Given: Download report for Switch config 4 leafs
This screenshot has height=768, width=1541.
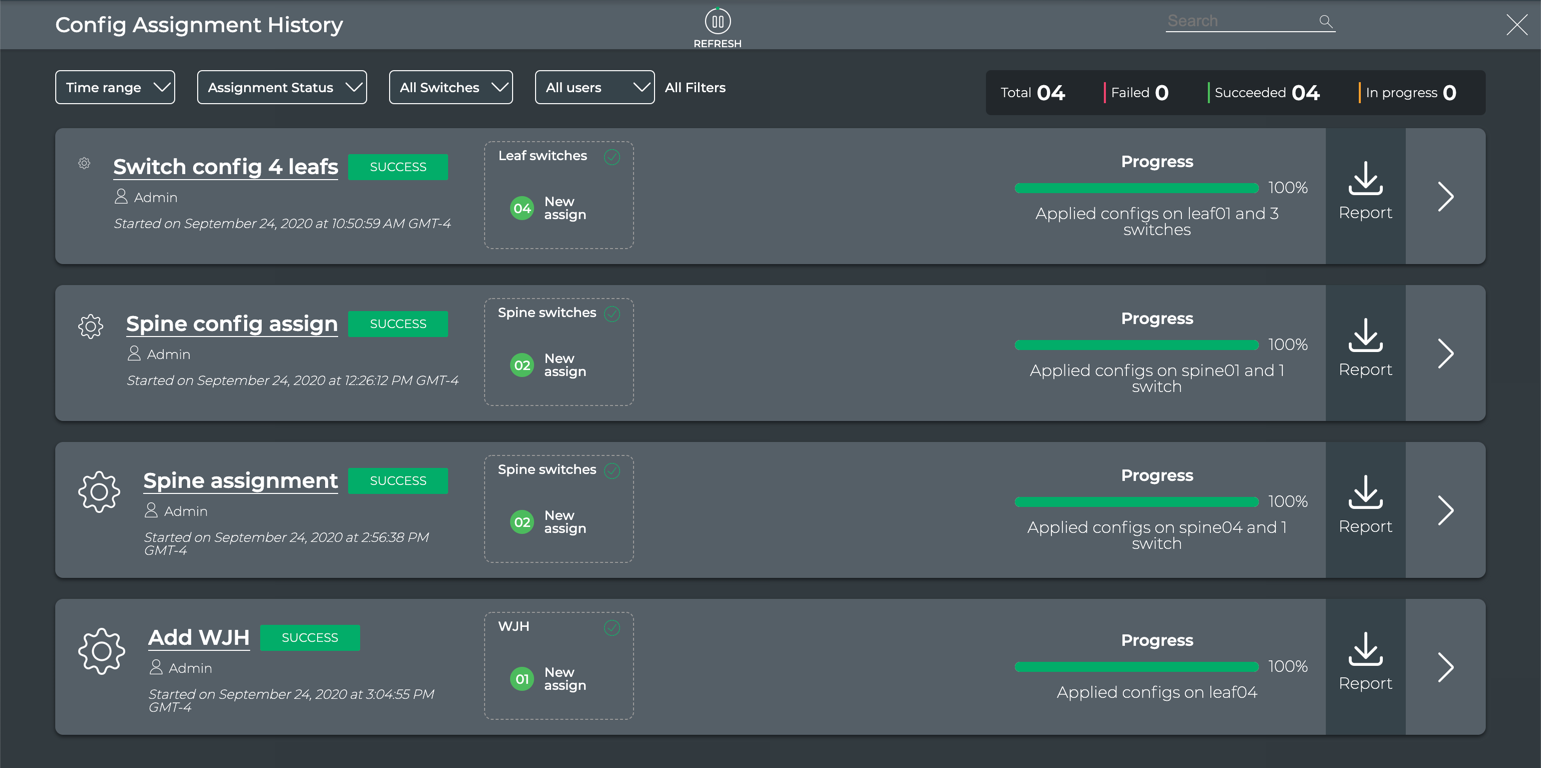Looking at the screenshot, I should [1365, 195].
